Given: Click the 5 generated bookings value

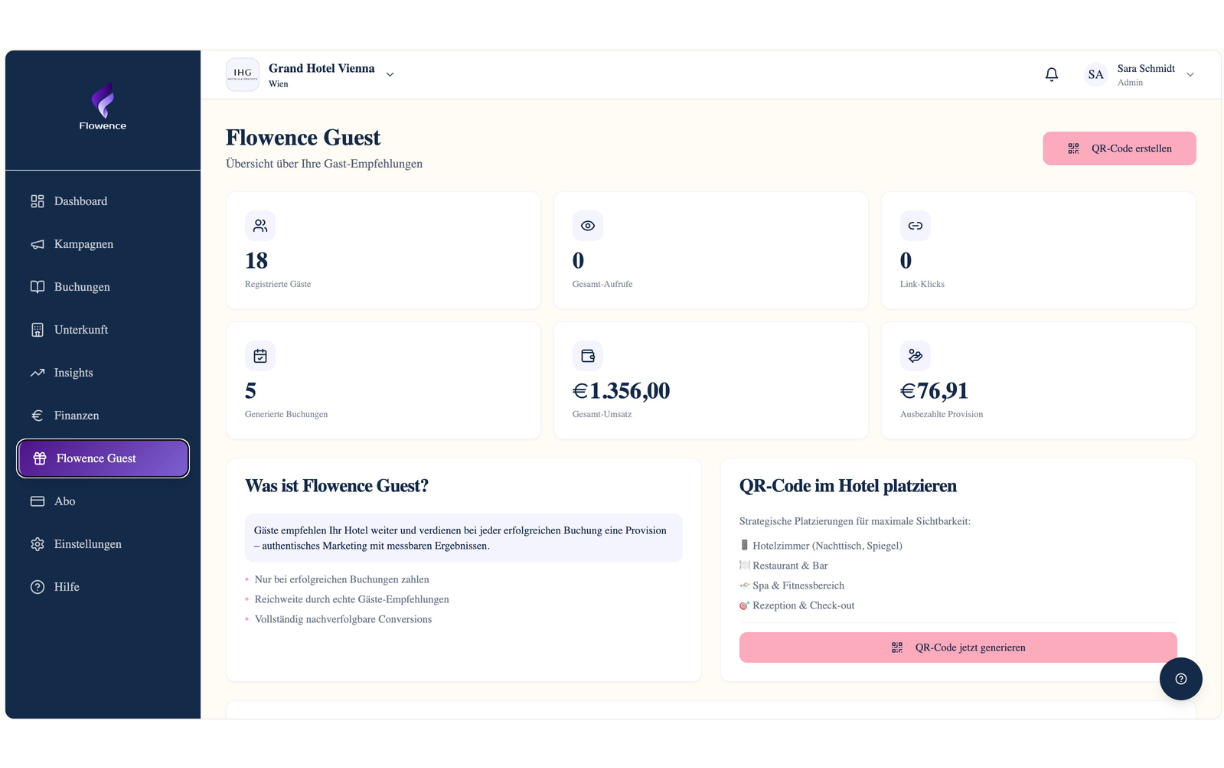Looking at the screenshot, I should [x=250, y=391].
